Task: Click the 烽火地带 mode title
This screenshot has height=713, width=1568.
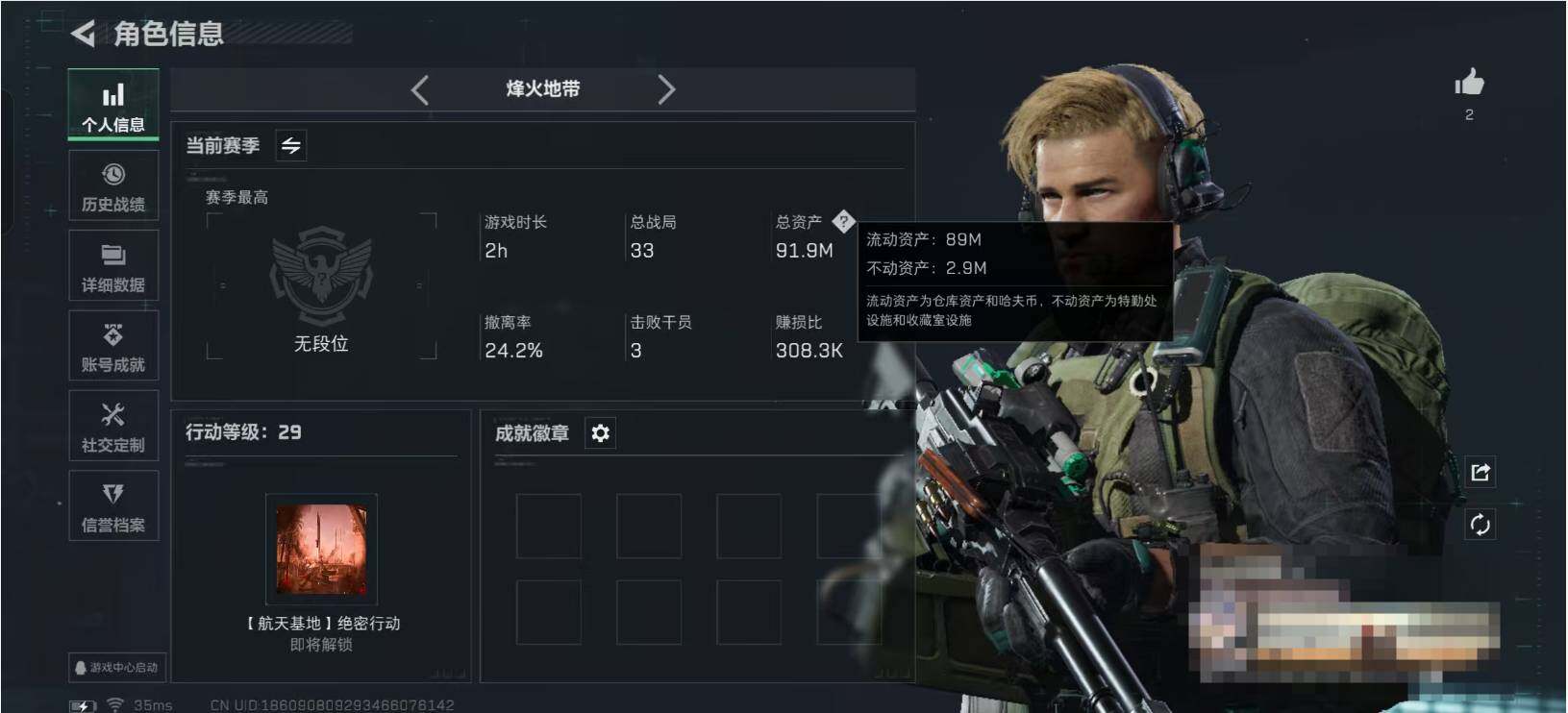Action: 543,88
